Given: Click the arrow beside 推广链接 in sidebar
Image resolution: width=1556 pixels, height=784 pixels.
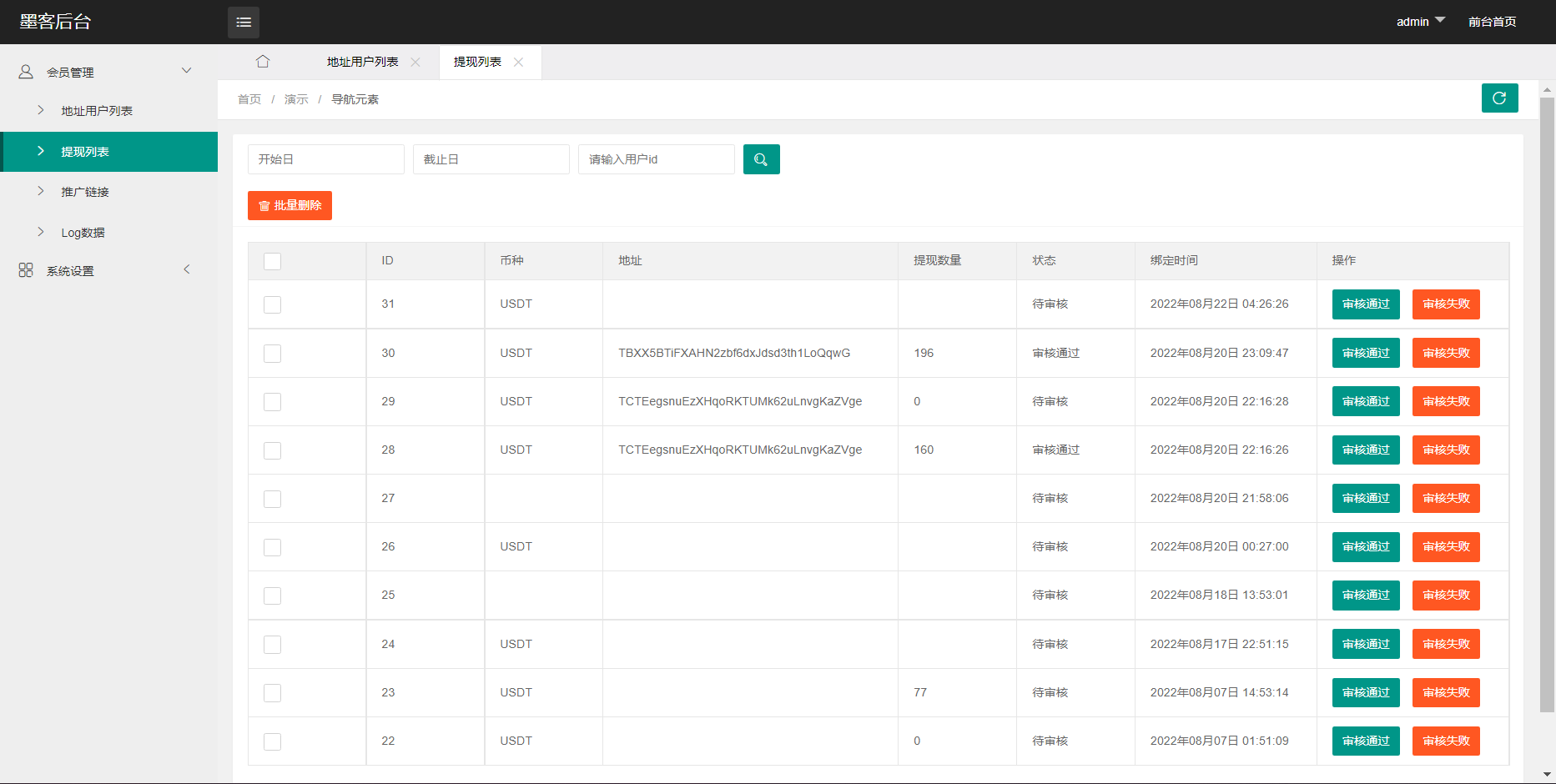Looking at the screenshot, I should click(40, 191).
